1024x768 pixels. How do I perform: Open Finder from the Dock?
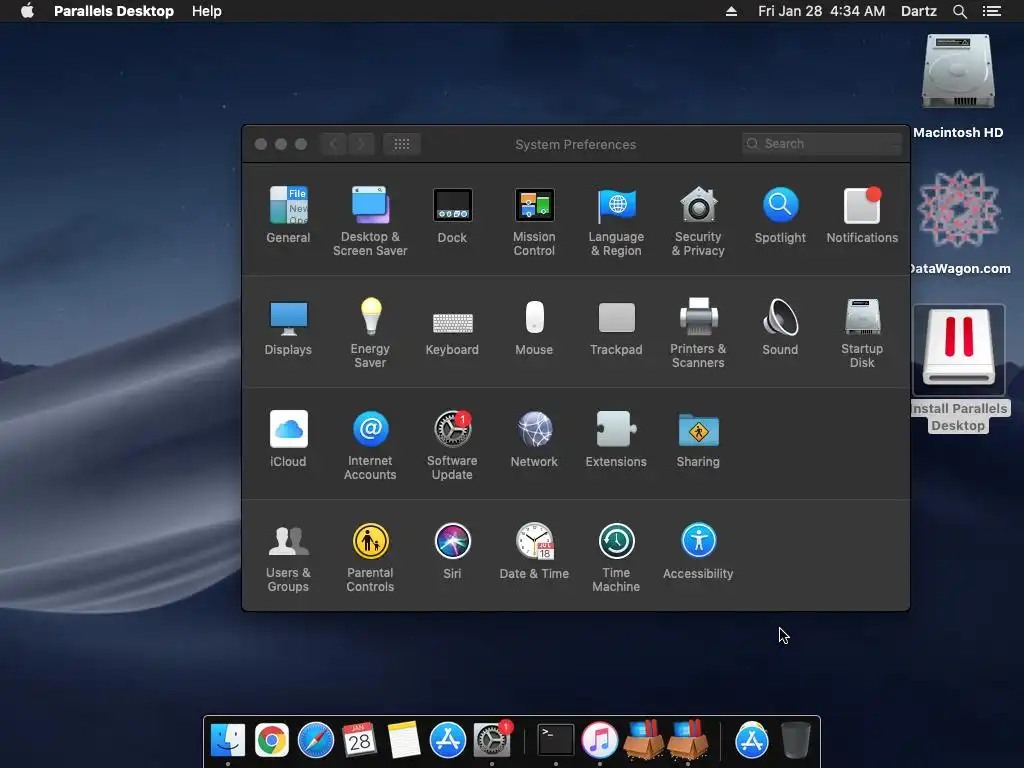pos(228,740)
